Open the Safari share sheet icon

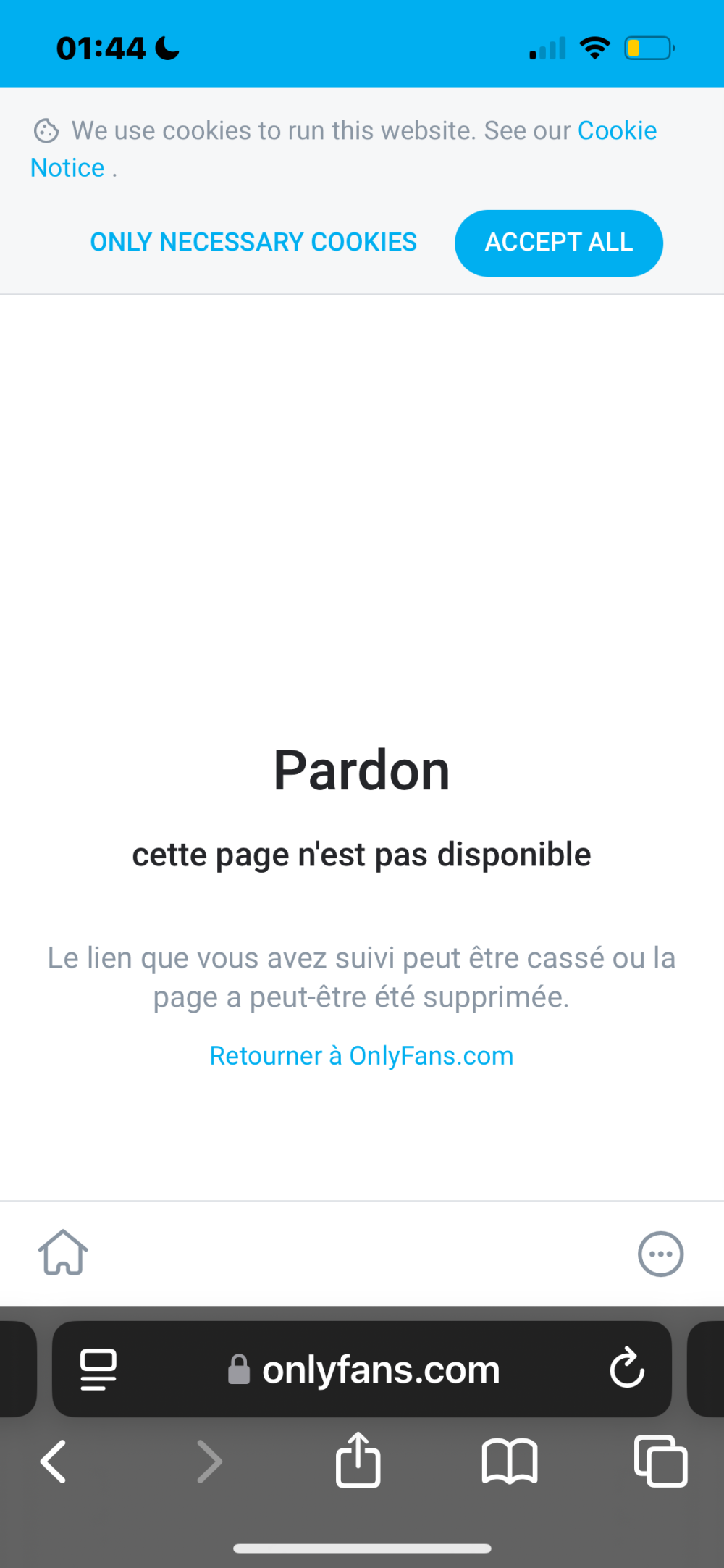[358, 1459]
